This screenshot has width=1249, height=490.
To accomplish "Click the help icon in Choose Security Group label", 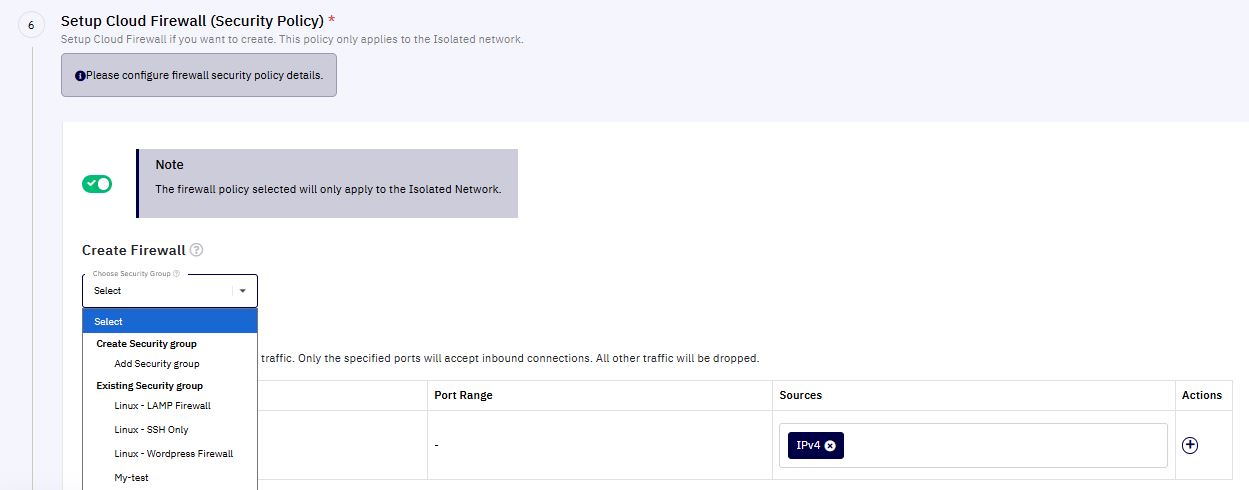I will (x=176, y=273).
